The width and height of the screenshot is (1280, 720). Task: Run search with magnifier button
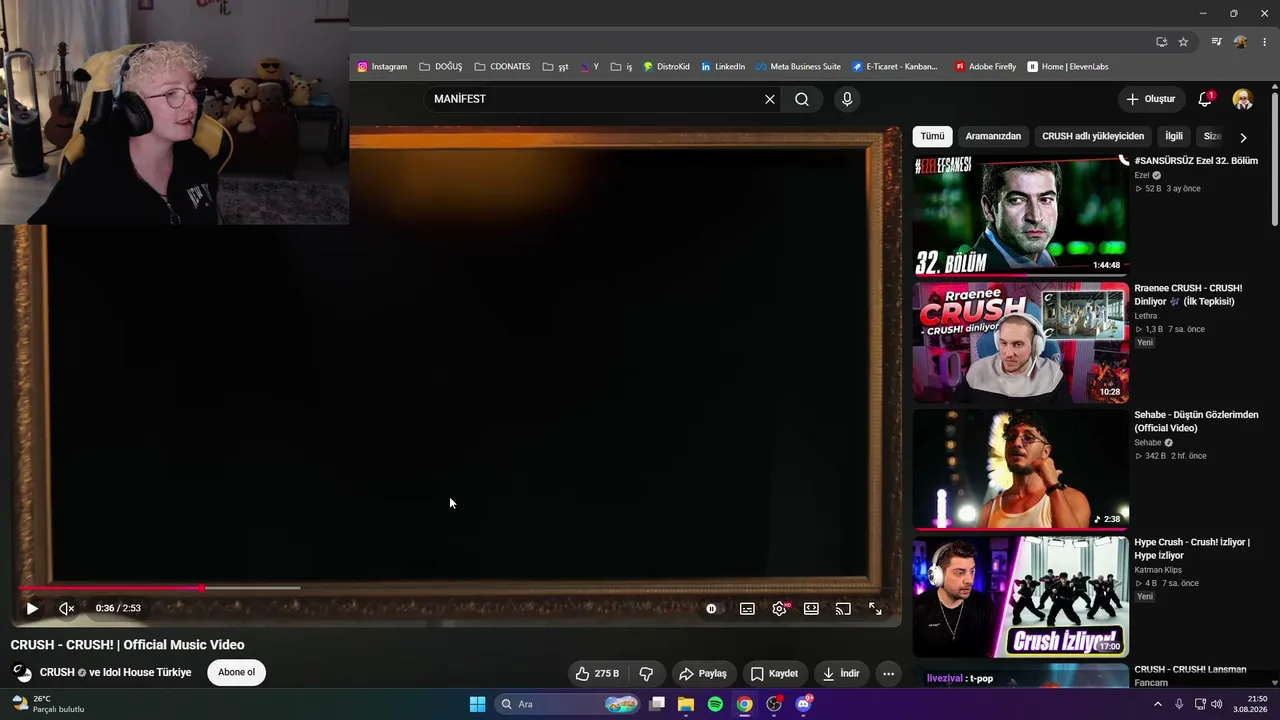802,99
